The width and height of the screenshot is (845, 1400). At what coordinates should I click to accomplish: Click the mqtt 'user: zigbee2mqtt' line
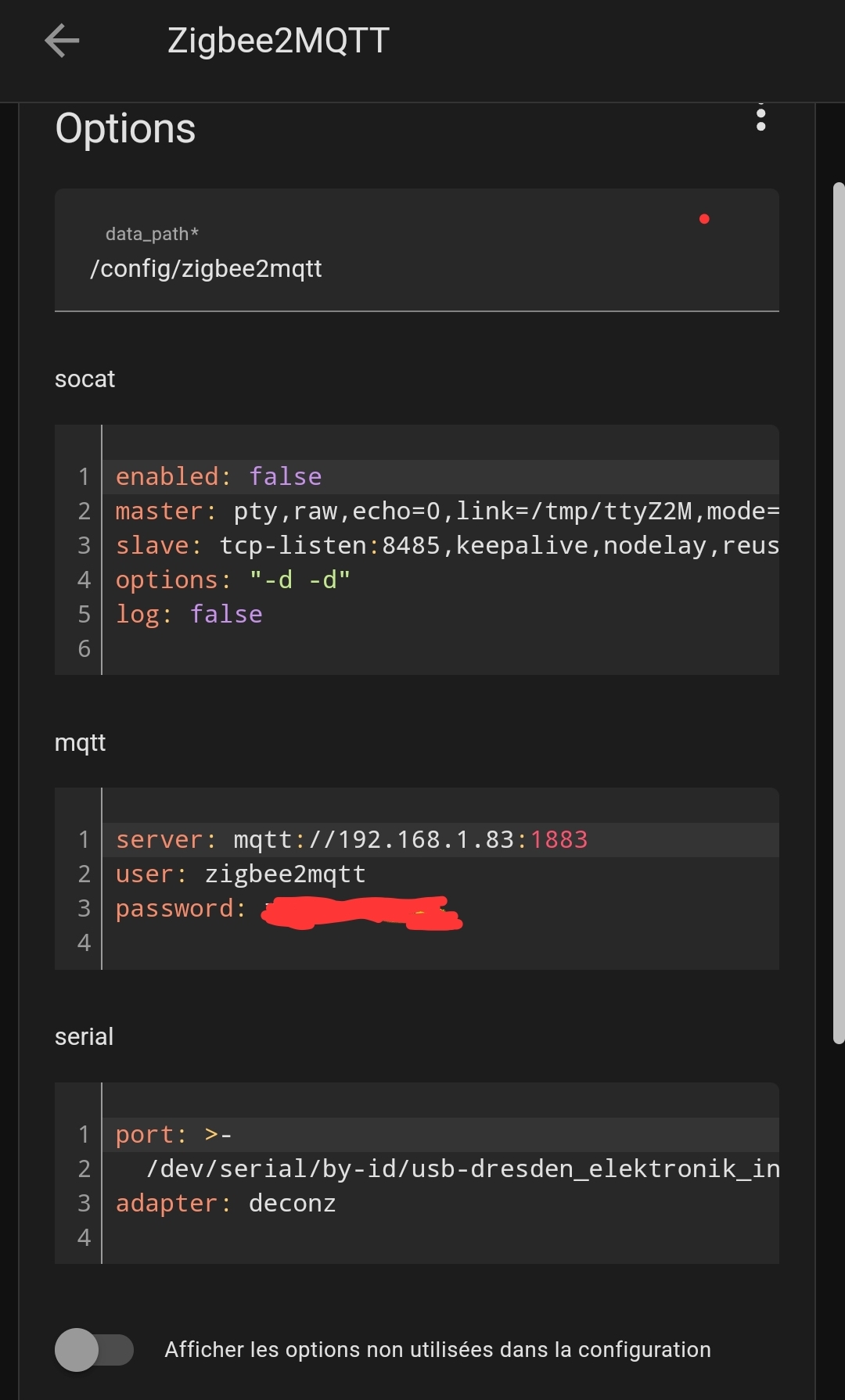coord(441,874)
